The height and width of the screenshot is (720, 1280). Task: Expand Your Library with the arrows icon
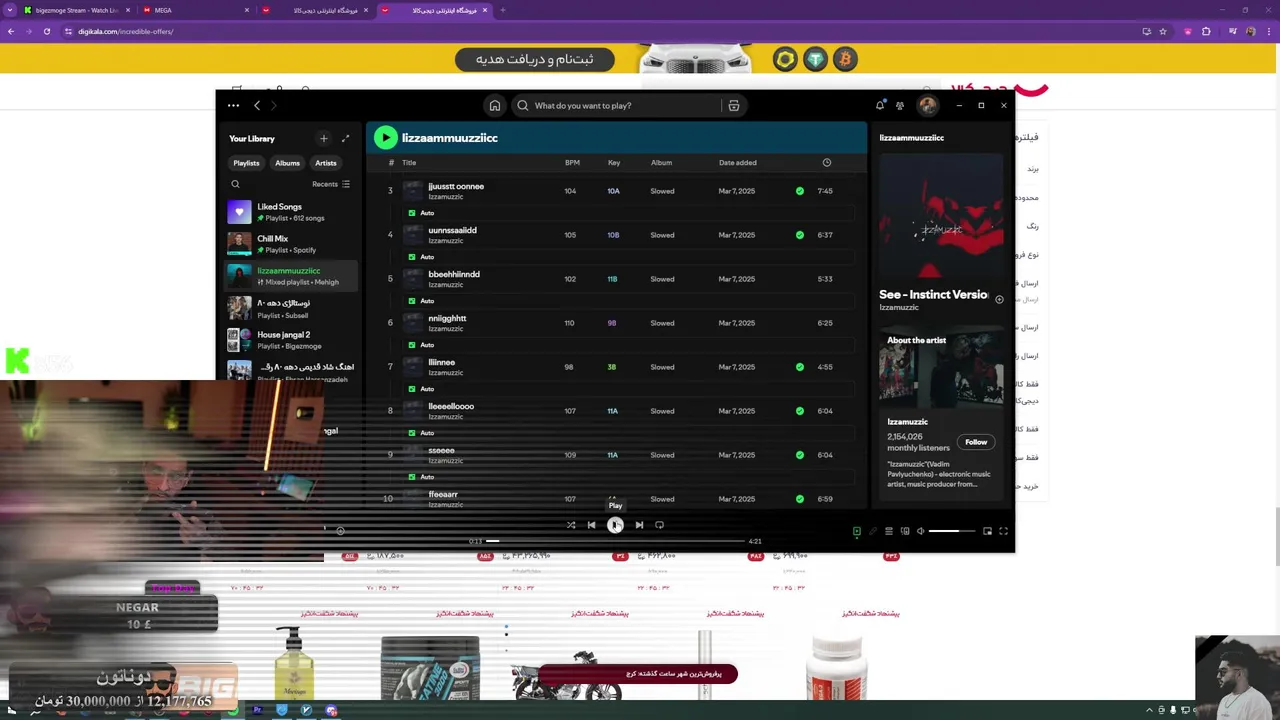tap(346, 138)
